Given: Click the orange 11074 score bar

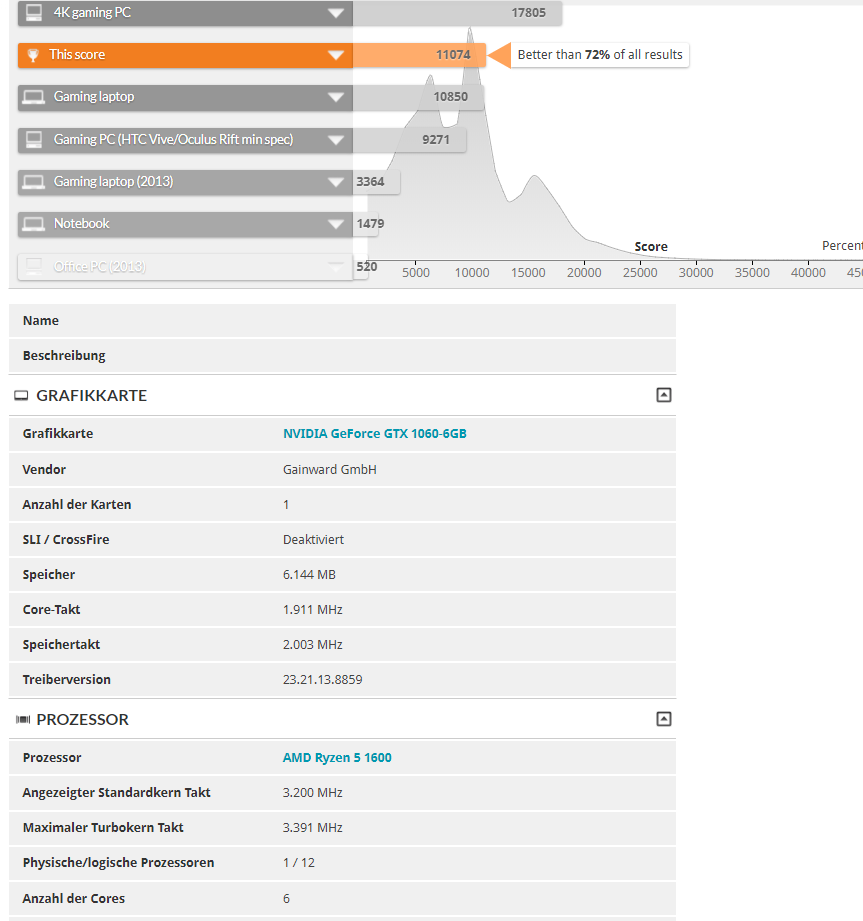Looking at the screenshot, I should [x=419, y=55].
